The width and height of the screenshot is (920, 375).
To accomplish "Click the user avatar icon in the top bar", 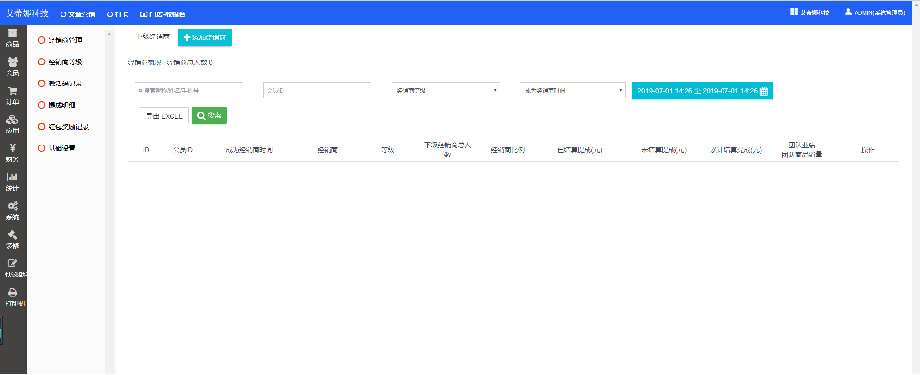I will pos(848,12).
